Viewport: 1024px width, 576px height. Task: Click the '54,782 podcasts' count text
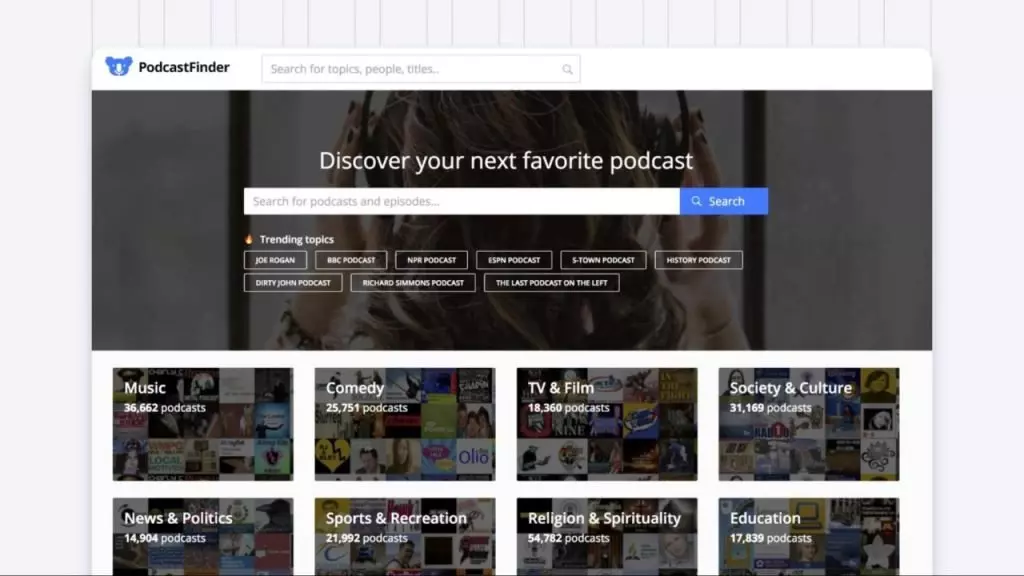[x=568, y=538]
